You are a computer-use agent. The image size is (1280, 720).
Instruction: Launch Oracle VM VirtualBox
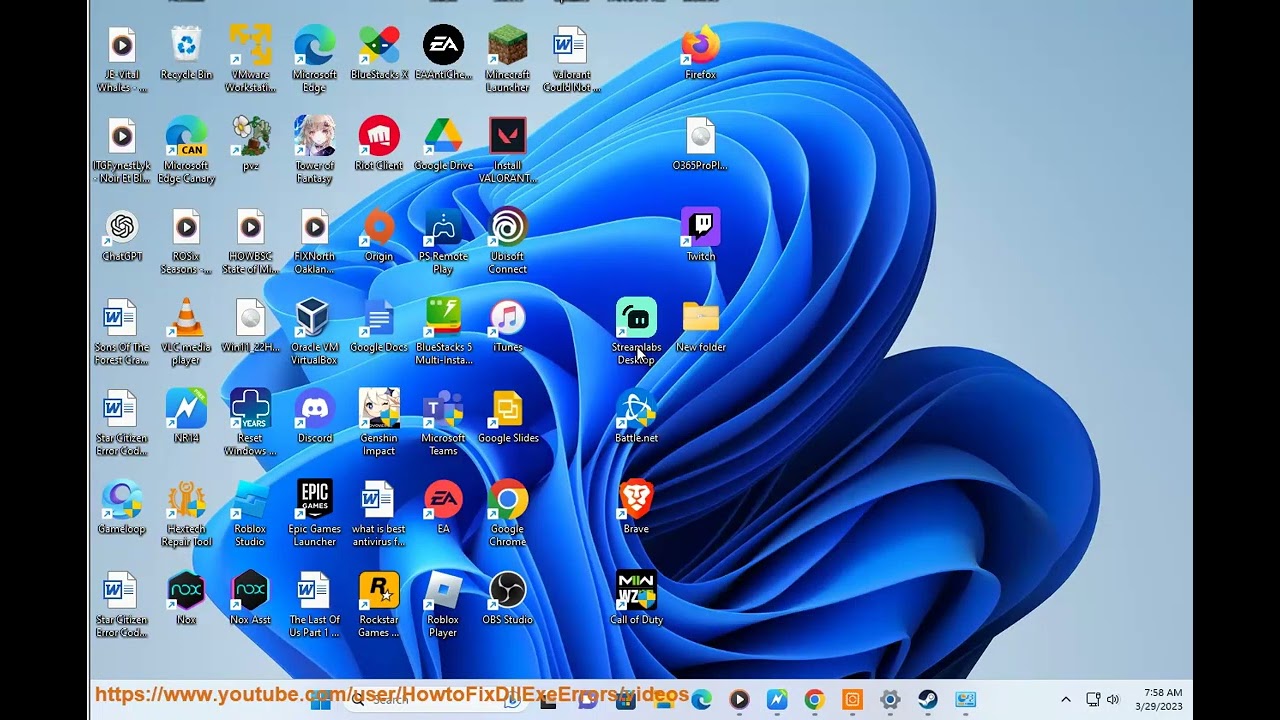pyautogui.click(x=314, y=333)
